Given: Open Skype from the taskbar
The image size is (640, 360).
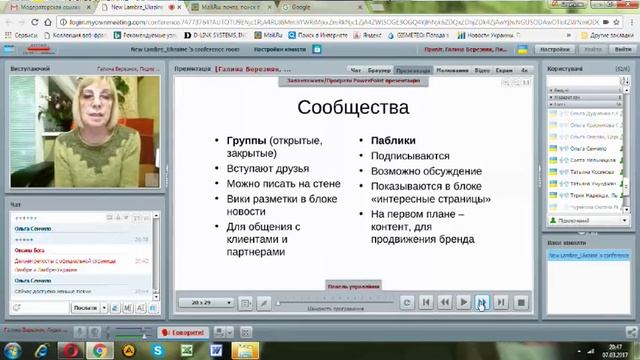Looking at the screenshot, I should point(158,351).
